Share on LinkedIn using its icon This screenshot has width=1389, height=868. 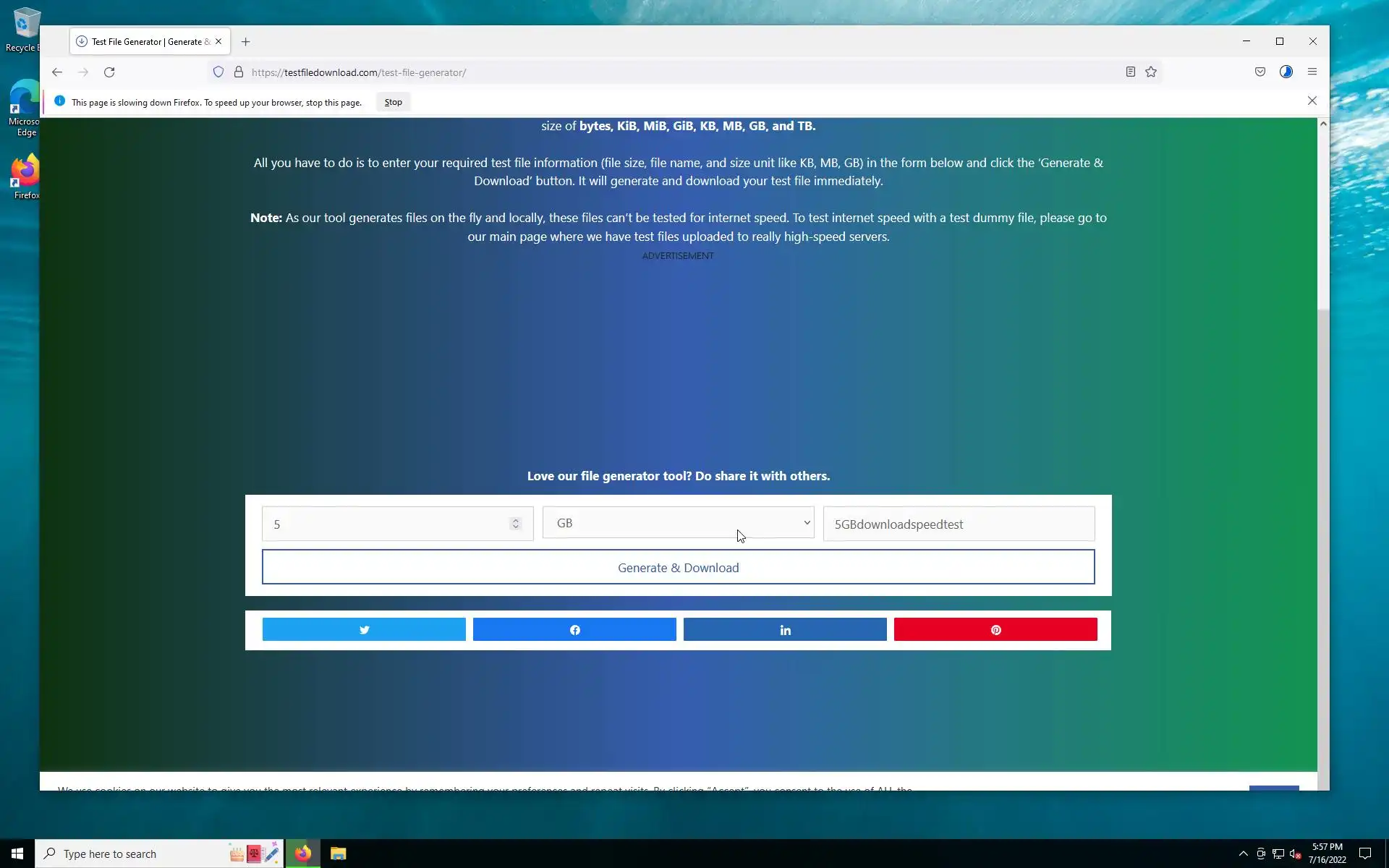pyautogui.click(x=785, y=629)
